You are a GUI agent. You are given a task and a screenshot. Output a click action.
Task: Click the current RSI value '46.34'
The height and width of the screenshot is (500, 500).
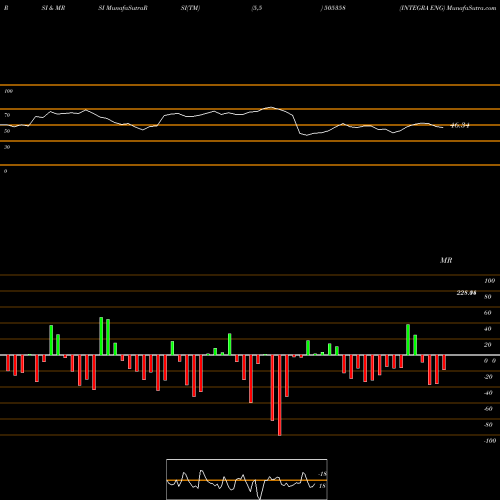[x=460, y=126]
